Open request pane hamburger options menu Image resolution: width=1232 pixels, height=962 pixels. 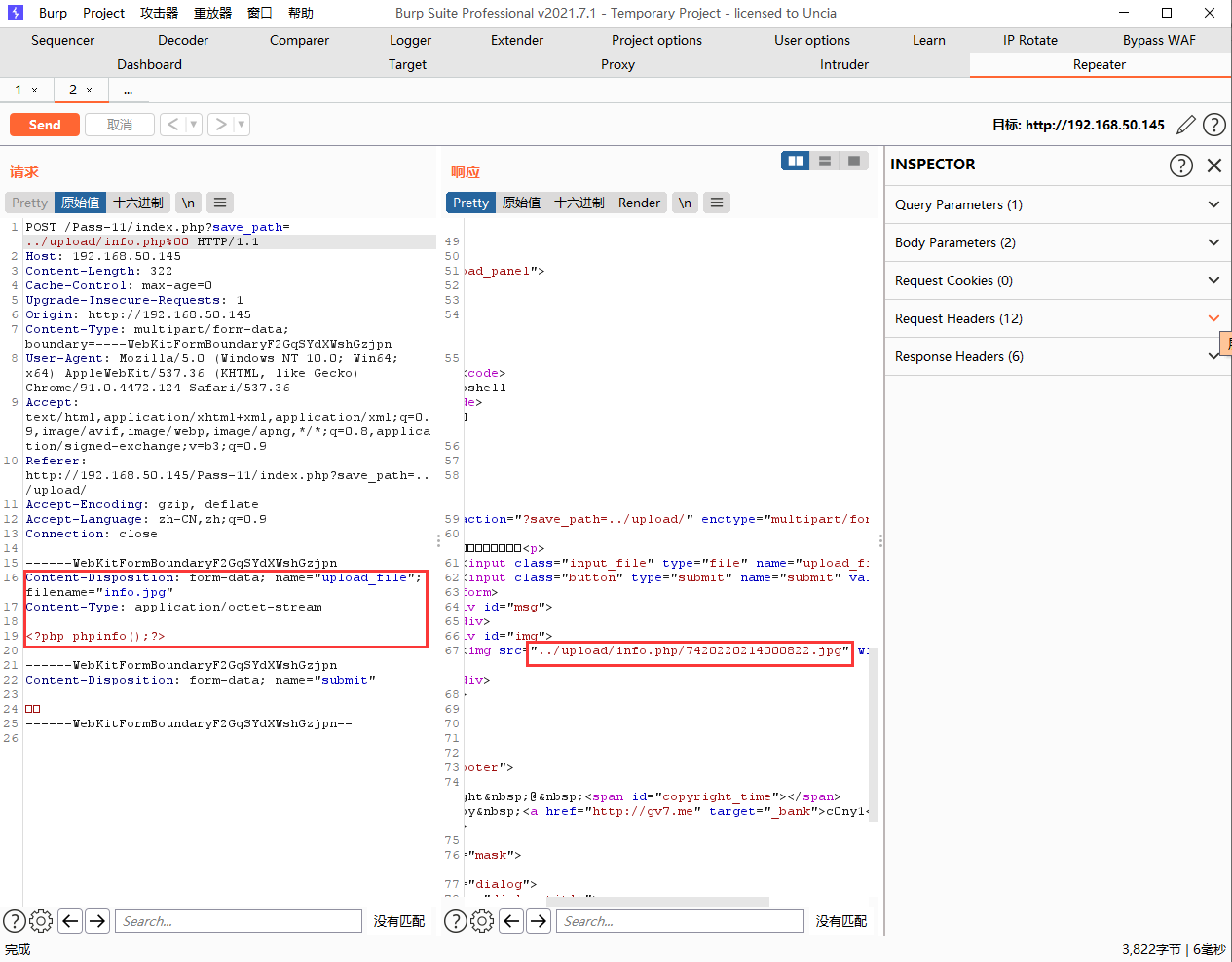(220, 203)
